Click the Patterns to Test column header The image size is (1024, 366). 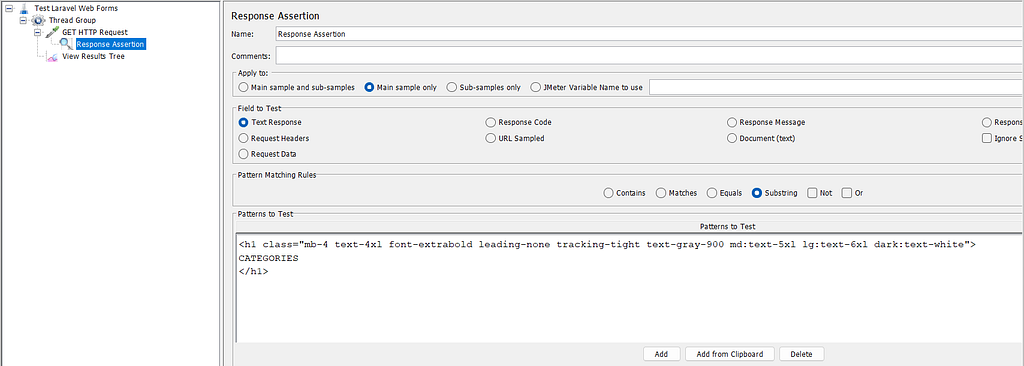728,227
